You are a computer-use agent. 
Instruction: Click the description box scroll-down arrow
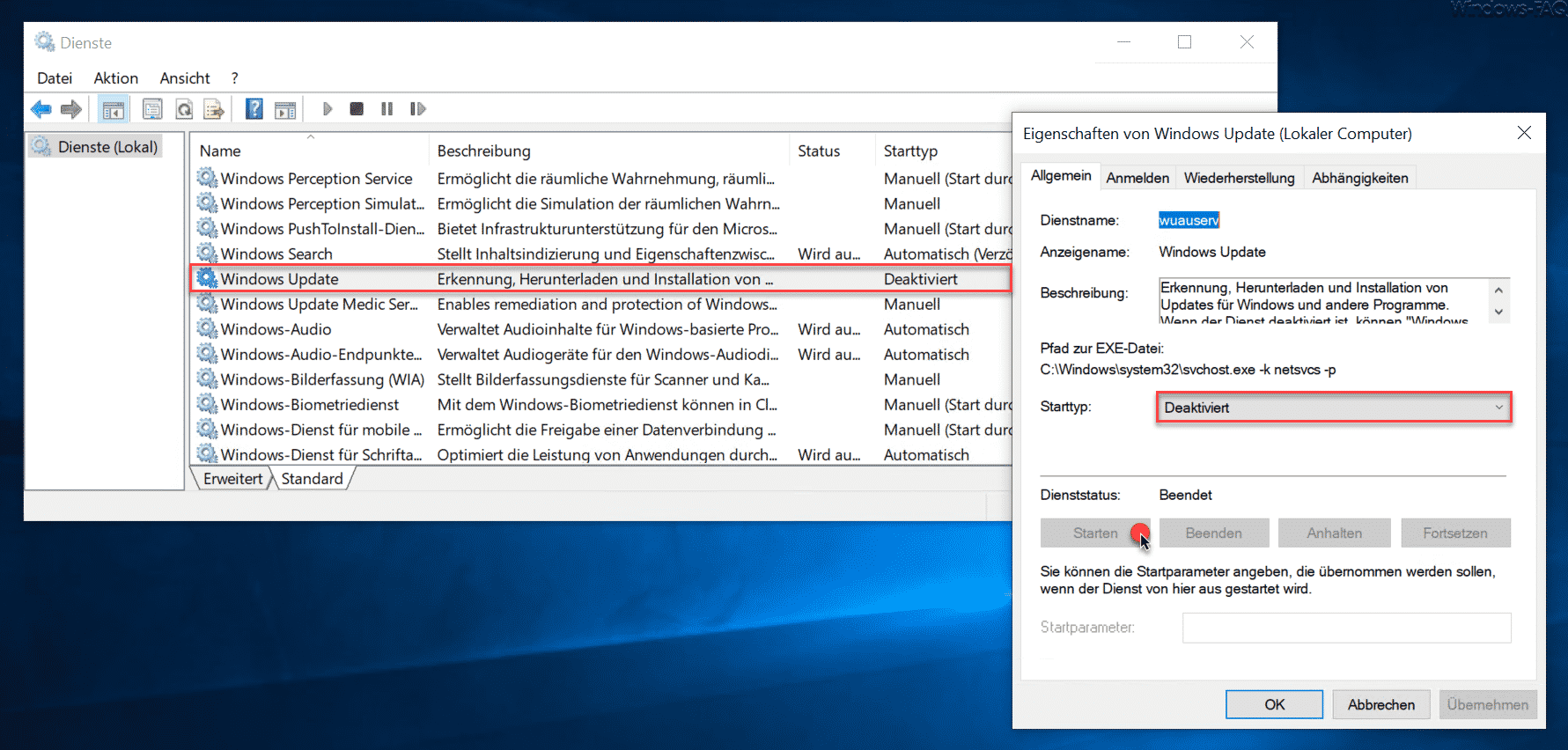coord(1498,312)
